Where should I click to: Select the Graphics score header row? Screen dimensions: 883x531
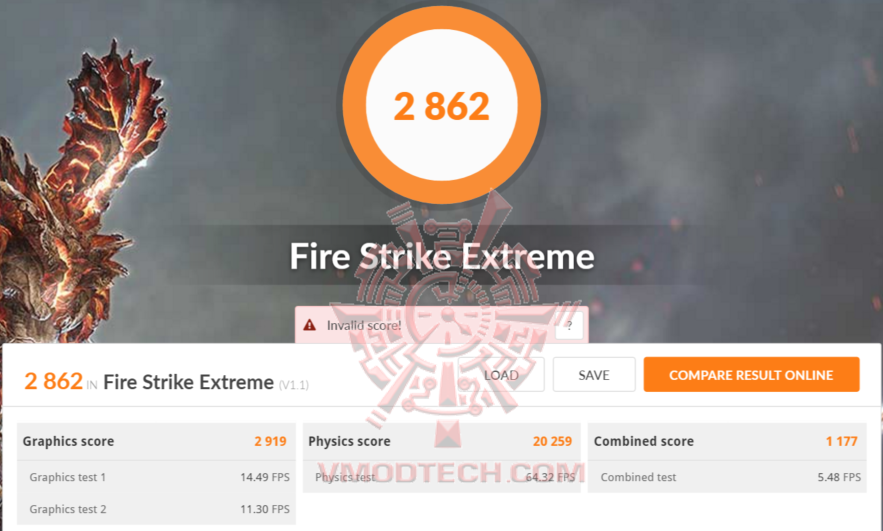point(156,441)
